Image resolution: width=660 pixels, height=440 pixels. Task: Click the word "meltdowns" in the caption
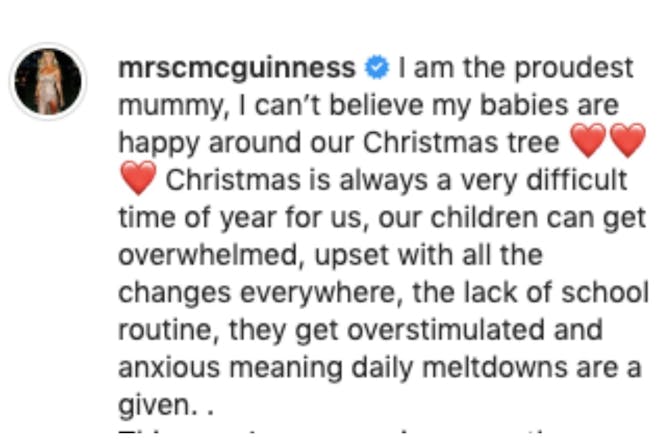(495, 368)
